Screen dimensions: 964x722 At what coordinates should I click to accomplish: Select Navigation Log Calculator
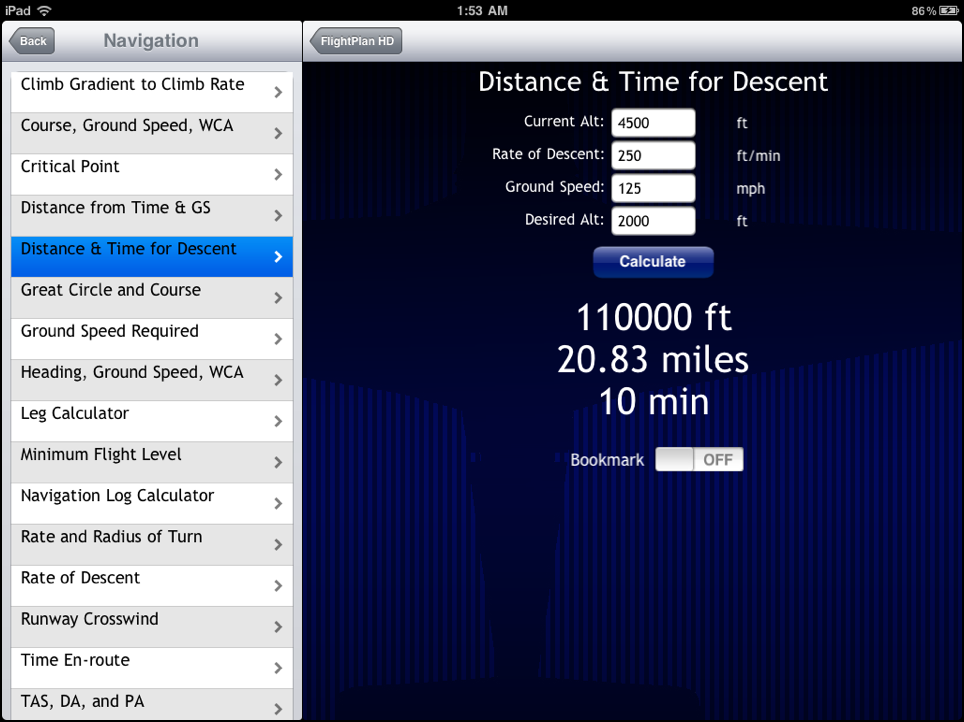[x=150, y=502]
